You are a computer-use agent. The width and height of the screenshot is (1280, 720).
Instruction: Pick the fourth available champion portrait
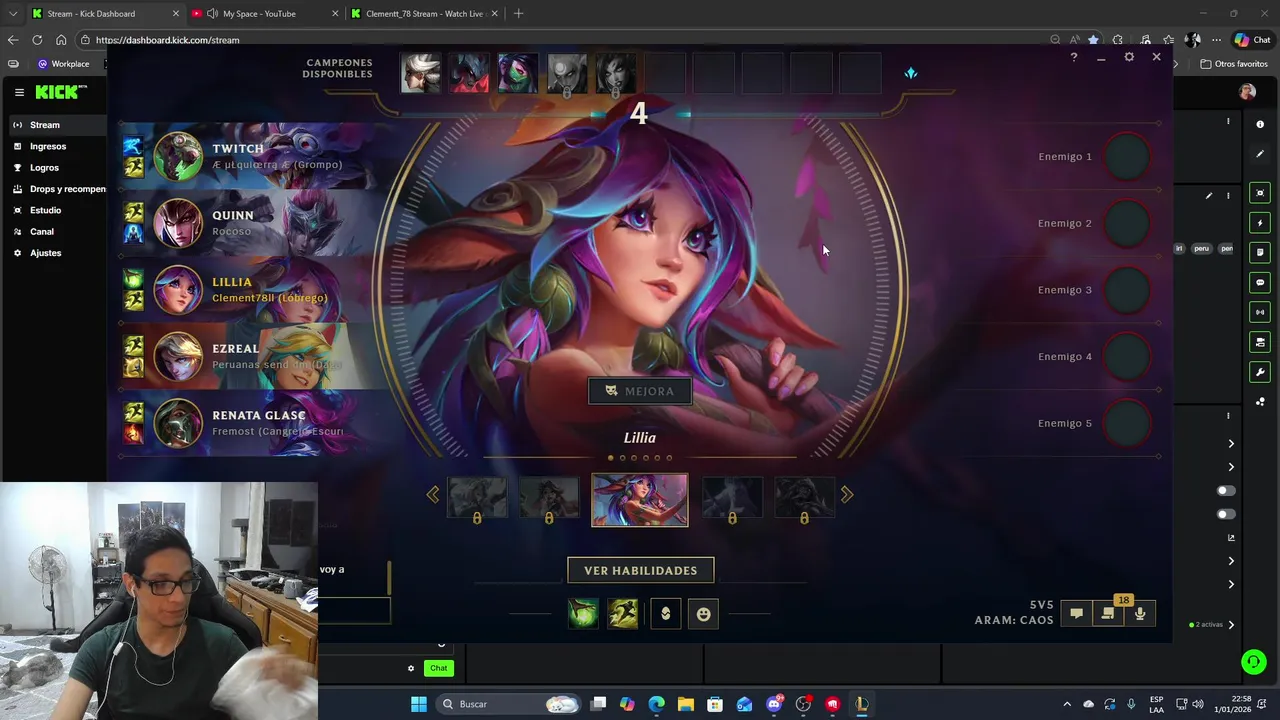pos(567,74)
